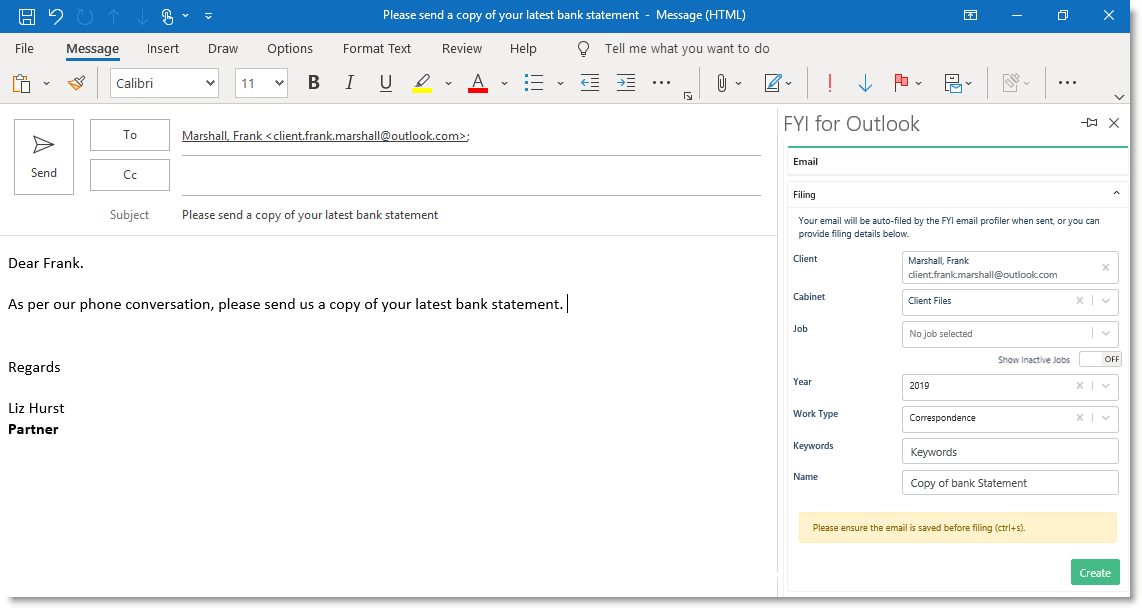Viewport: 1142px width, 609px height.
Task: Open formatting dialog launcher
Action: click(x=688, y=96)
